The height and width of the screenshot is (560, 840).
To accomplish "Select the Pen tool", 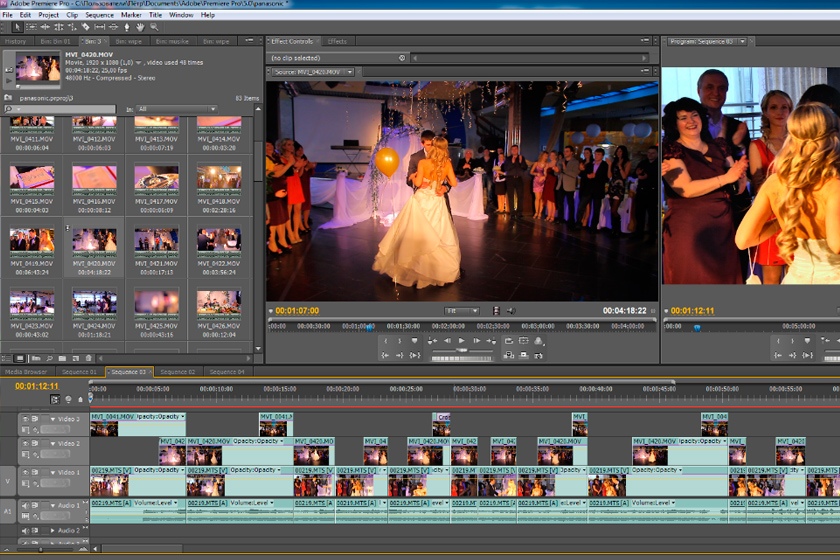I will click(x=126, y=27).
